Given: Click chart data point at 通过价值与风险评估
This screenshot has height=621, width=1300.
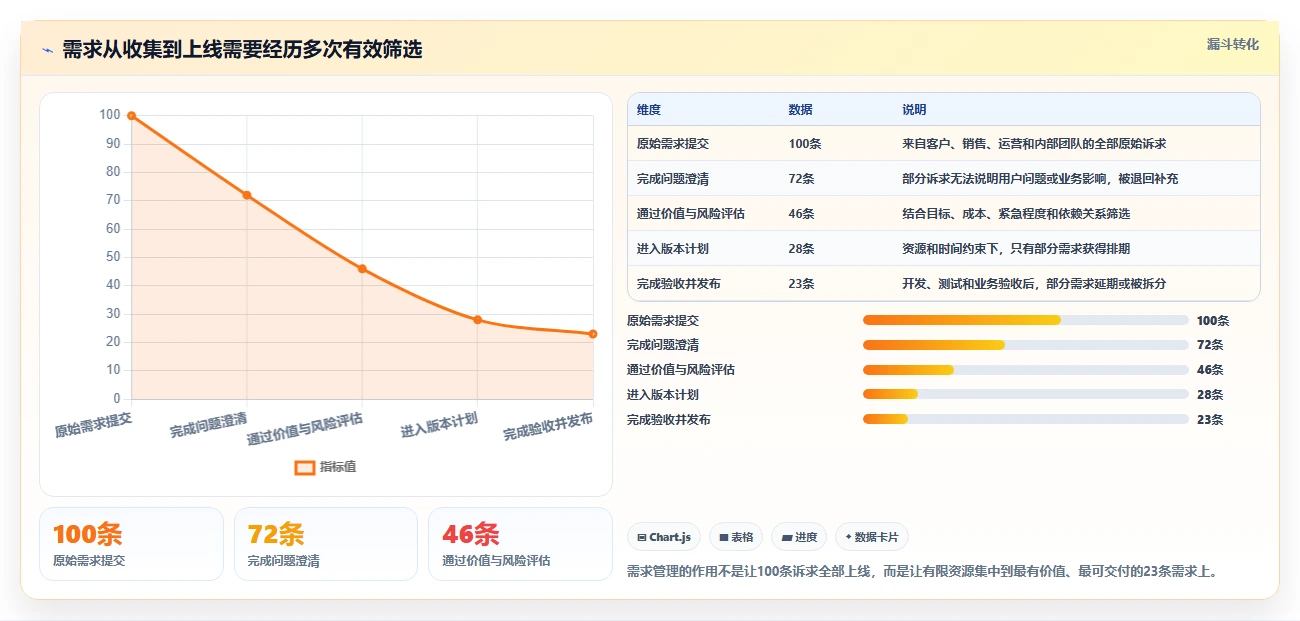Looking at the screenshot, I should pyautogui.click(x=362, y=269).
